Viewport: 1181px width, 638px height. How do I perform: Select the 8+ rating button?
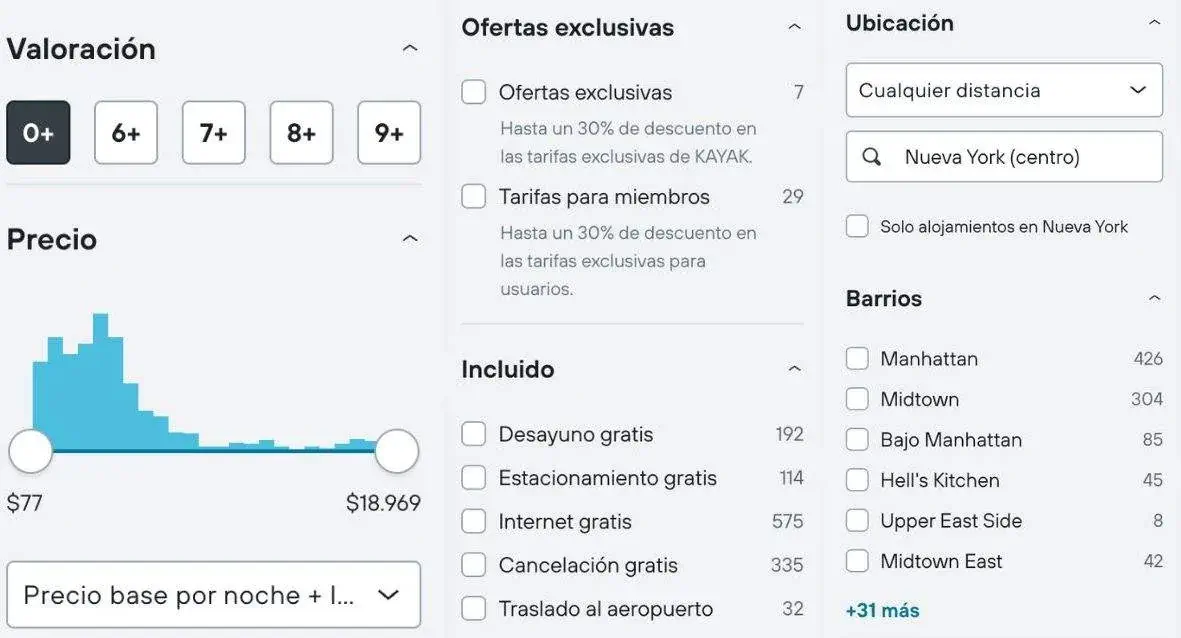click(301, 132)
